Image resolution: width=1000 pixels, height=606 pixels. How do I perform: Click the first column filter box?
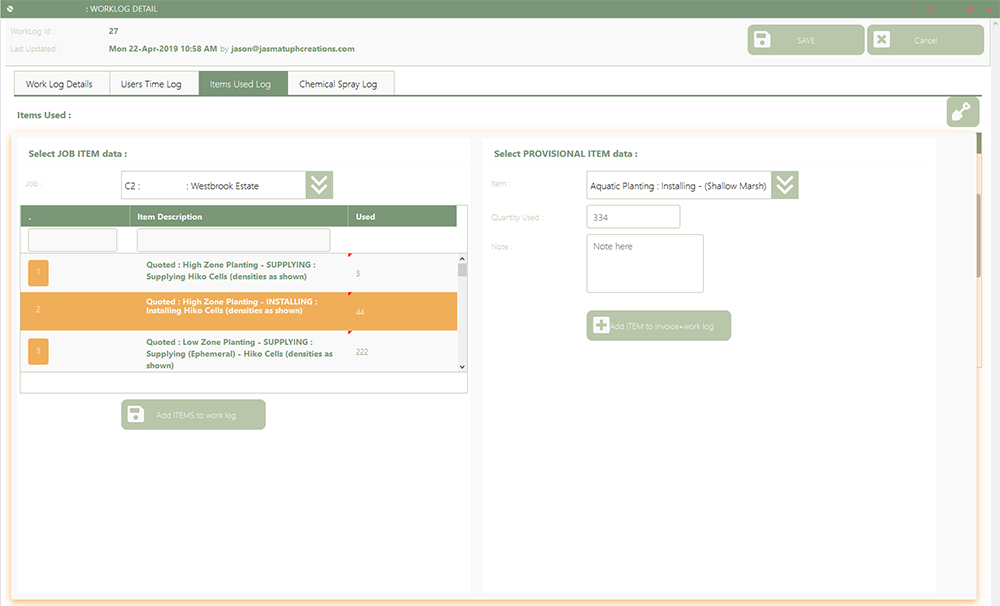(72, 240)
